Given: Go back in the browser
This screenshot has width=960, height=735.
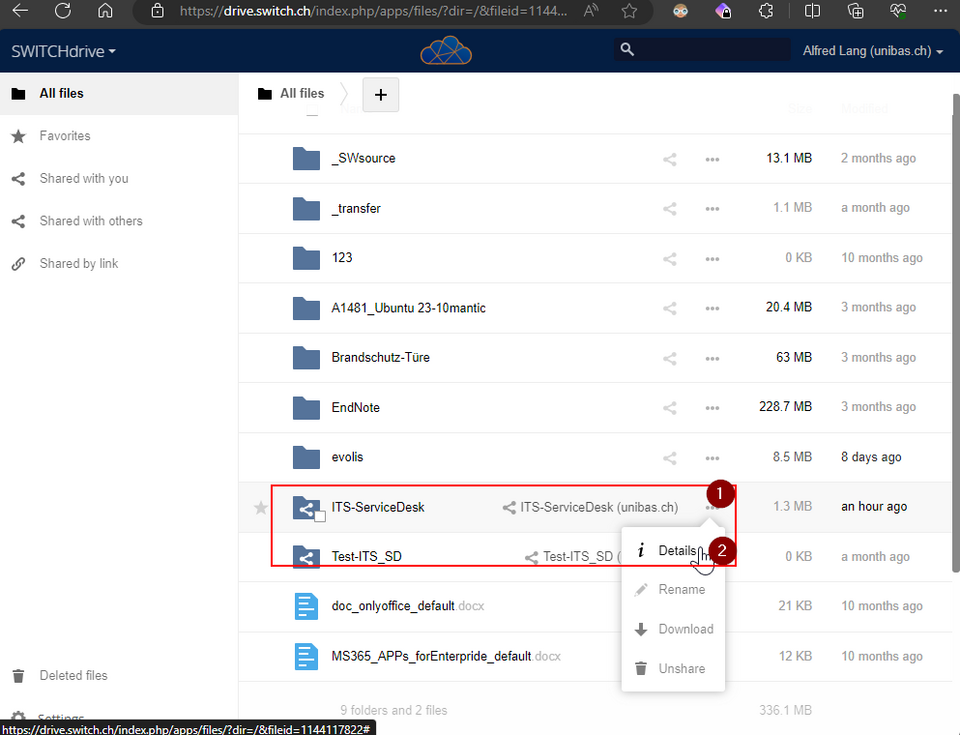Looking at the screenshot, I should pos(20,10).
